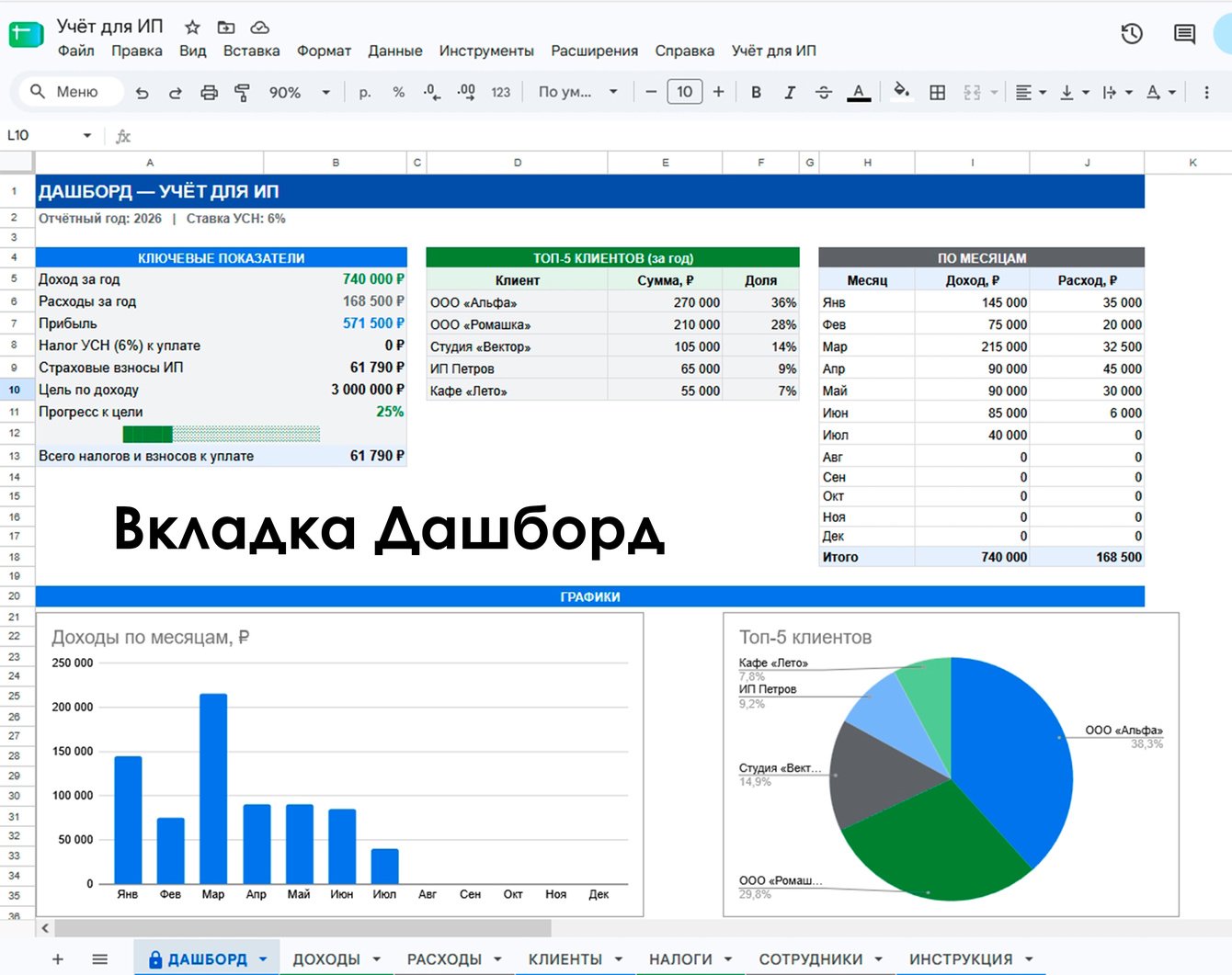
Task: Open the fill color picker
Action: coord(901,92)
